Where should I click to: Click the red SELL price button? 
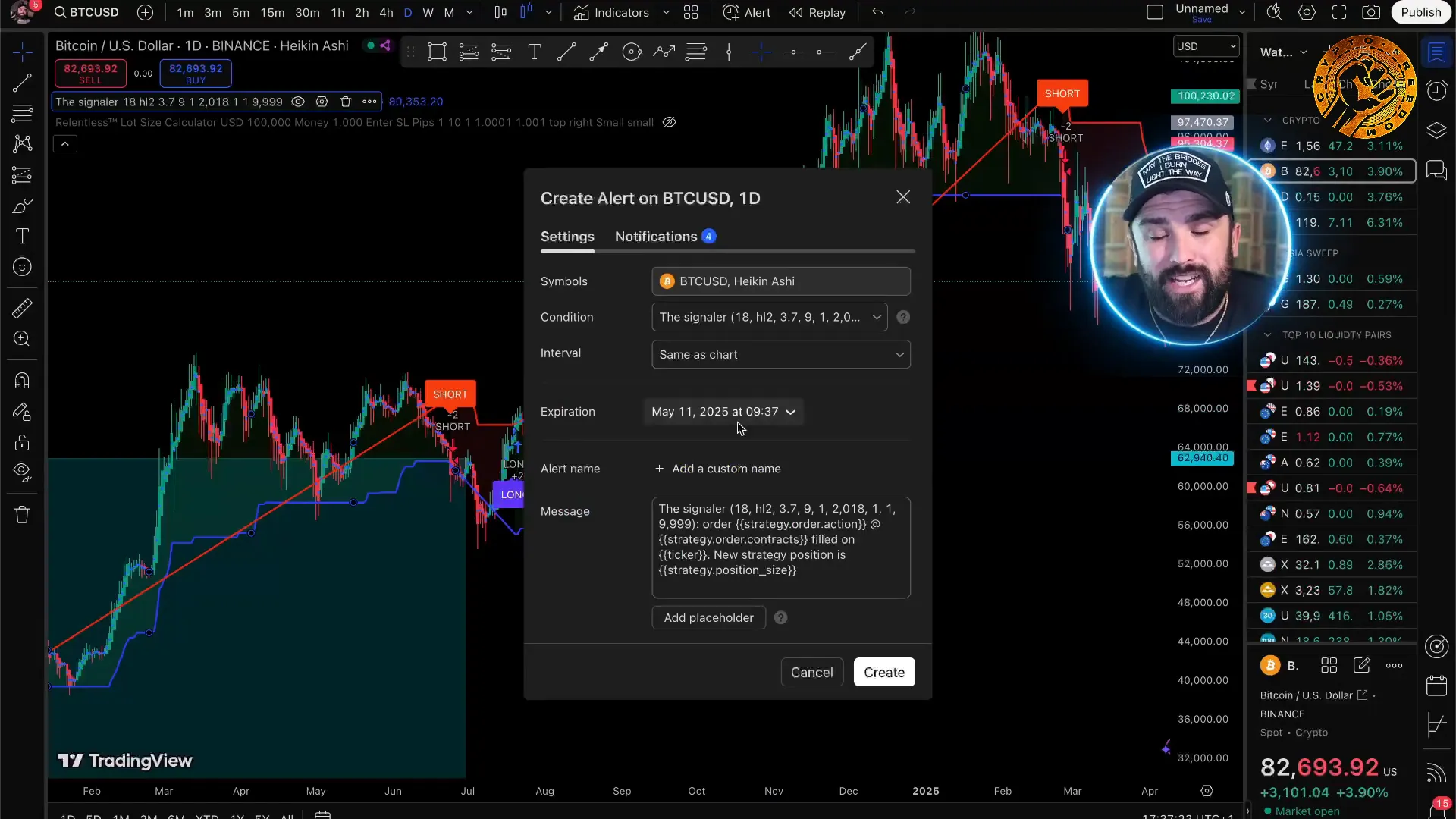(x=90, y=74)
